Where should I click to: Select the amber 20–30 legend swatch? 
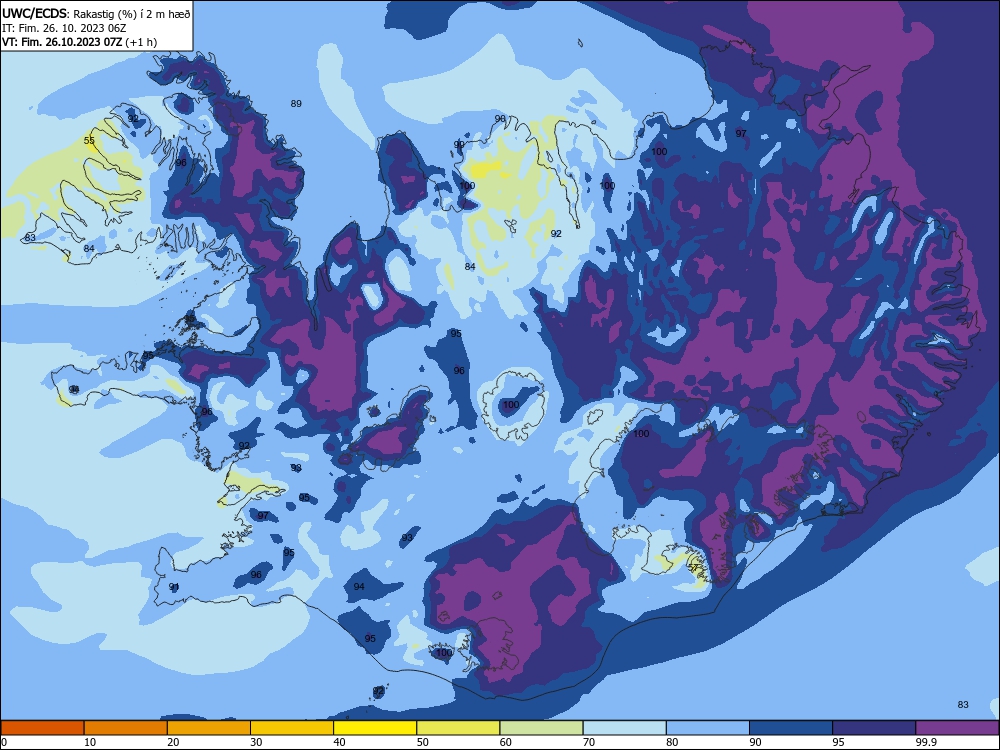coord(209,728)
